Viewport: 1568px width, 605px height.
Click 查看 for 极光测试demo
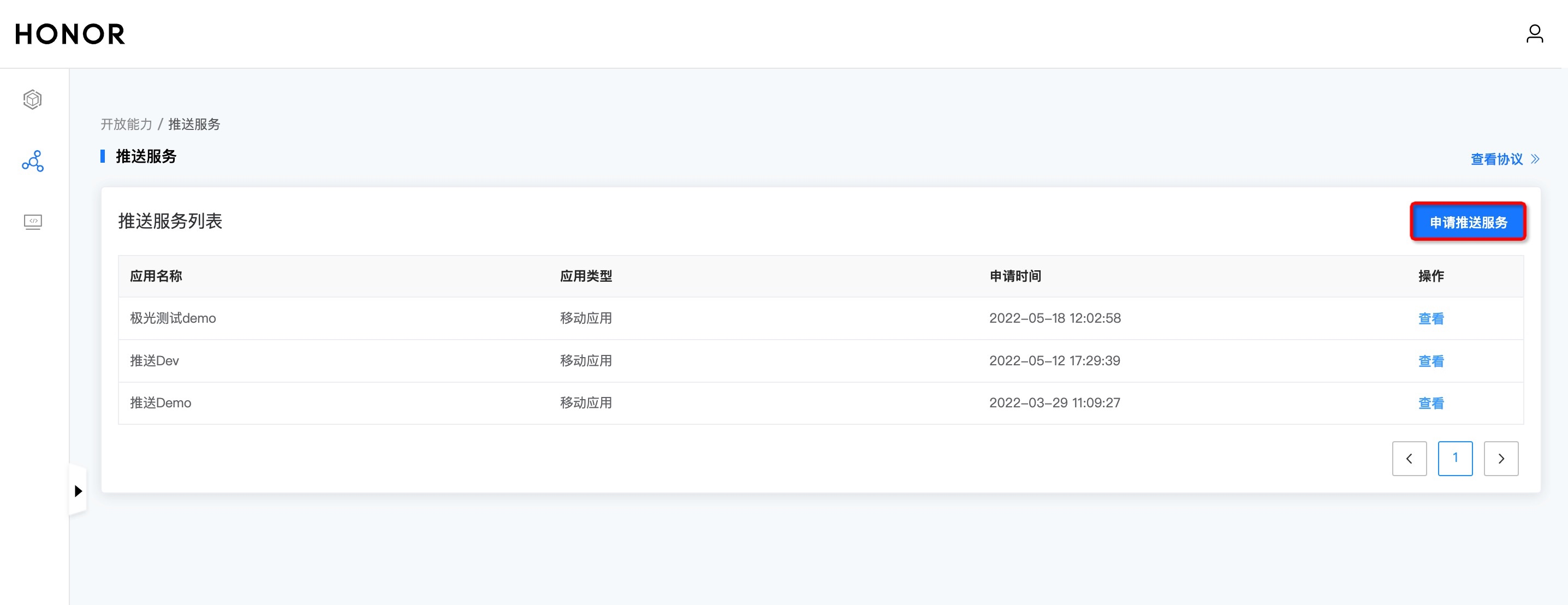click(x=1430, y=318)
